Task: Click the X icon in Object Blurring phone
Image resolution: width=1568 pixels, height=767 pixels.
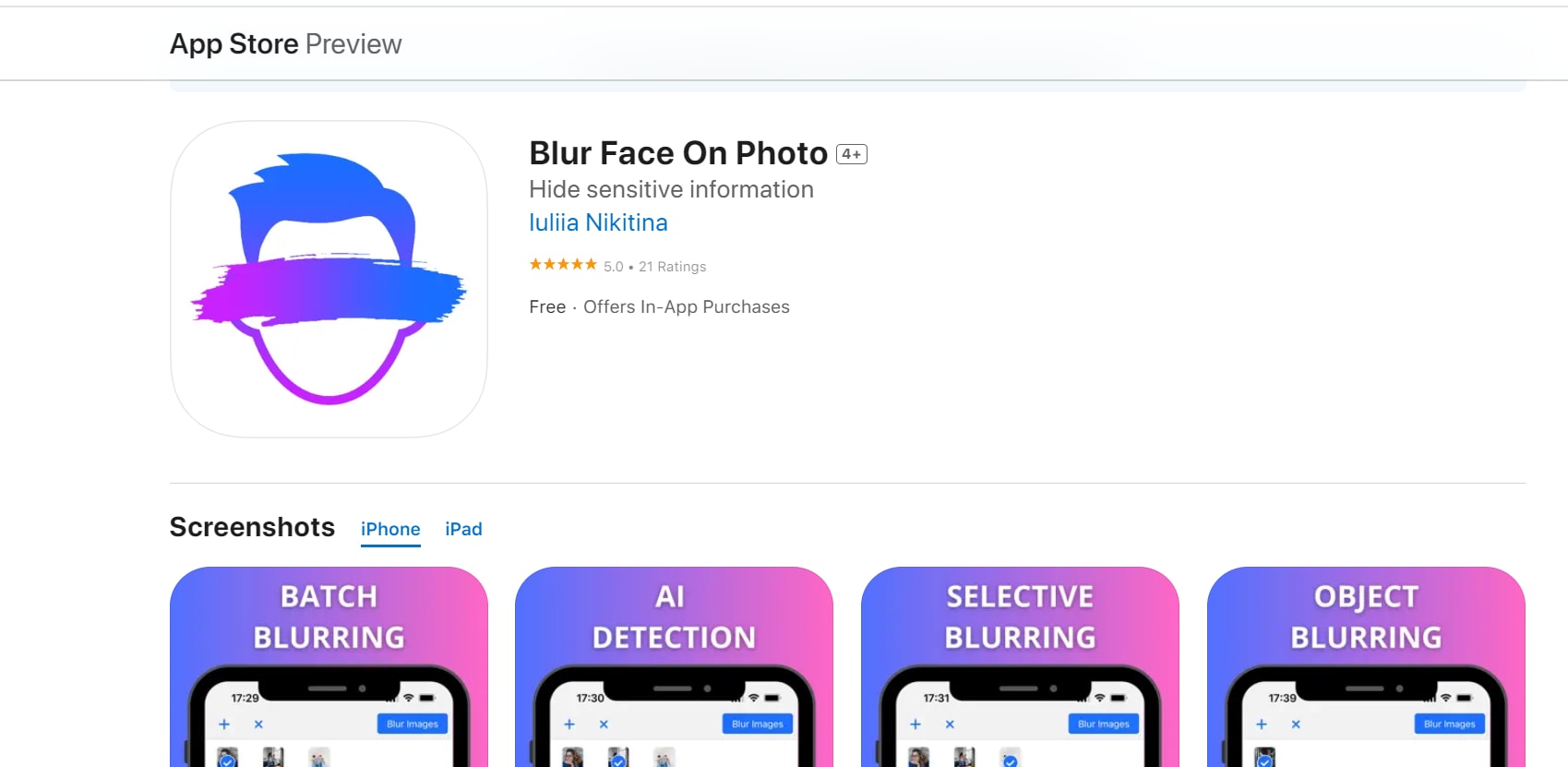Action: pos(1296,725)
